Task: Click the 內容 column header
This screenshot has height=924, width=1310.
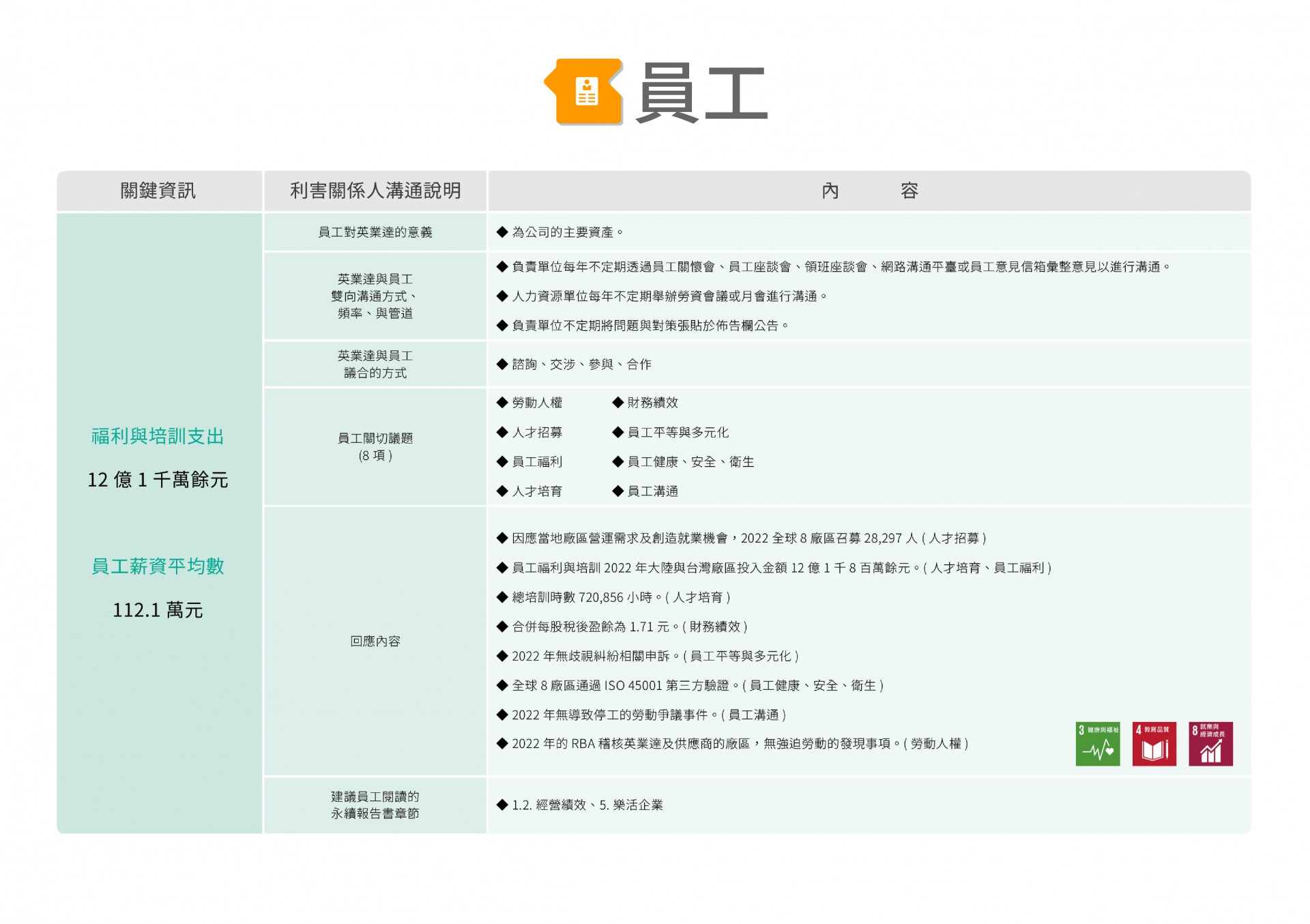Action: (x=870, y=190)
